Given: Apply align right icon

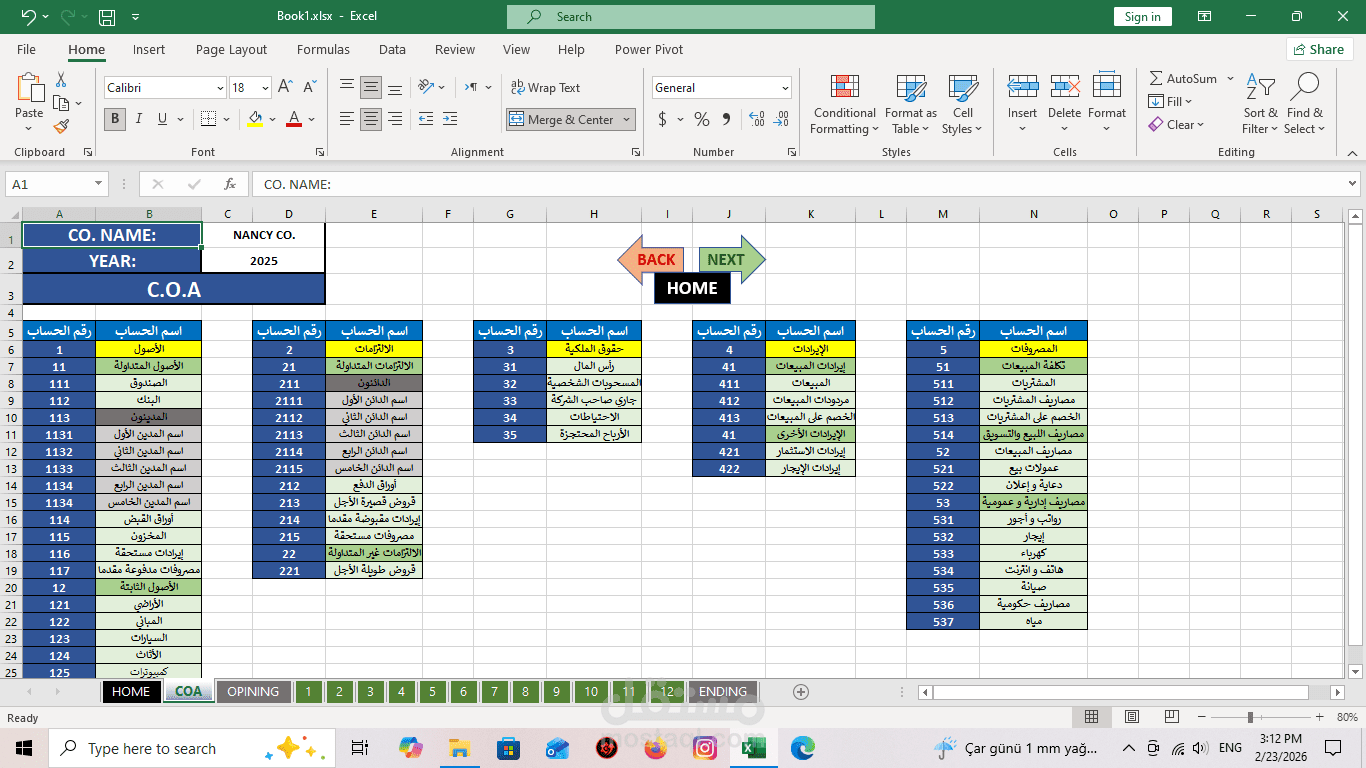Looking at the screenshot, I should pyautogui.click(x=395, y=119).
